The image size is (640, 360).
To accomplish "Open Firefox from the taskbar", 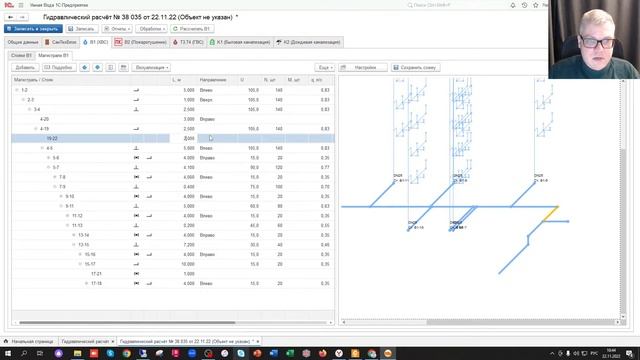I will click(322, 353).
